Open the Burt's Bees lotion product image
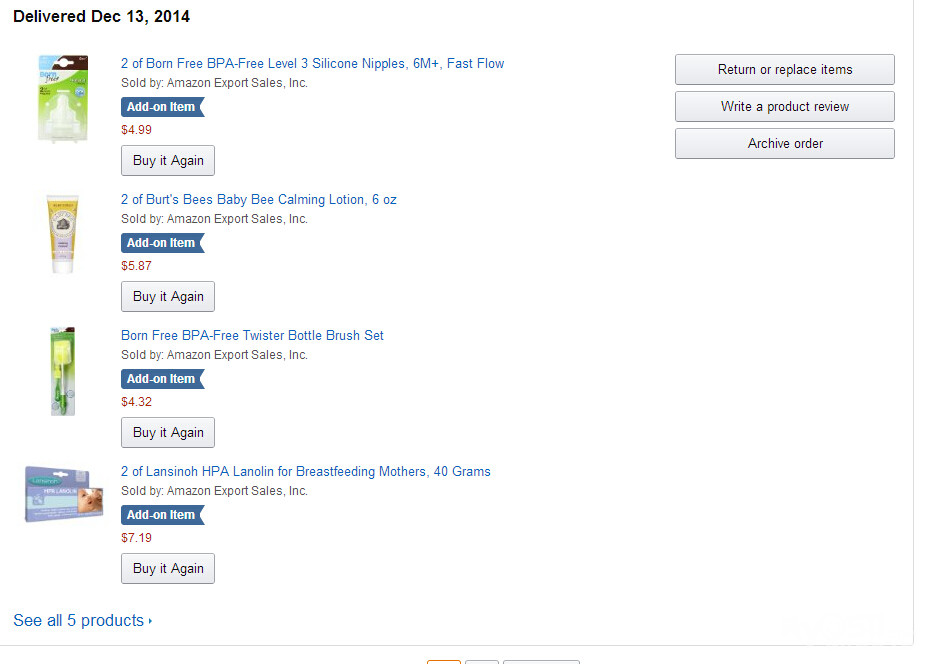 (x=63, y=234)
